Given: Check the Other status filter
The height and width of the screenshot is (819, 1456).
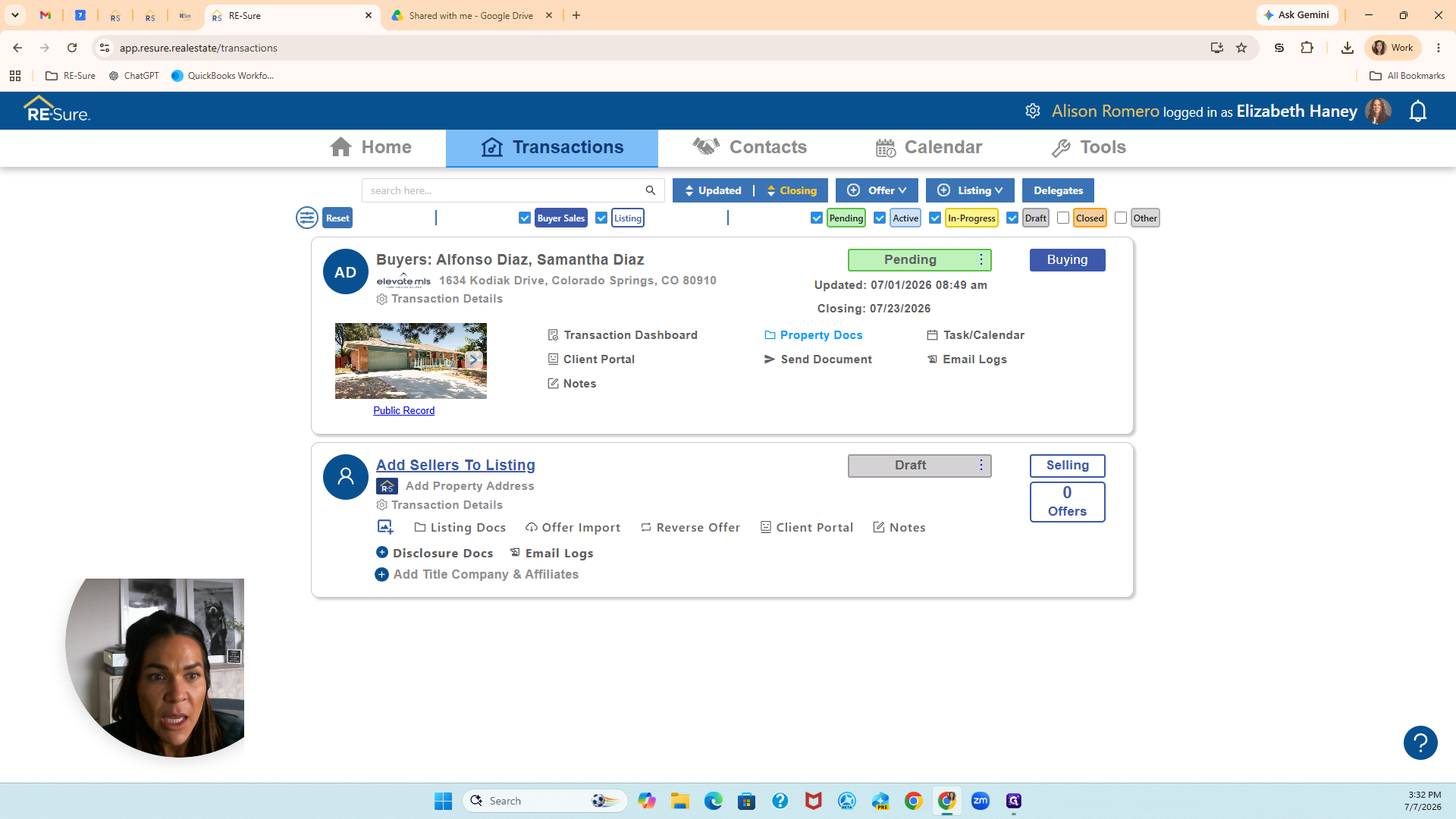Looking at the screenshot, I should tap(1121, 218).
